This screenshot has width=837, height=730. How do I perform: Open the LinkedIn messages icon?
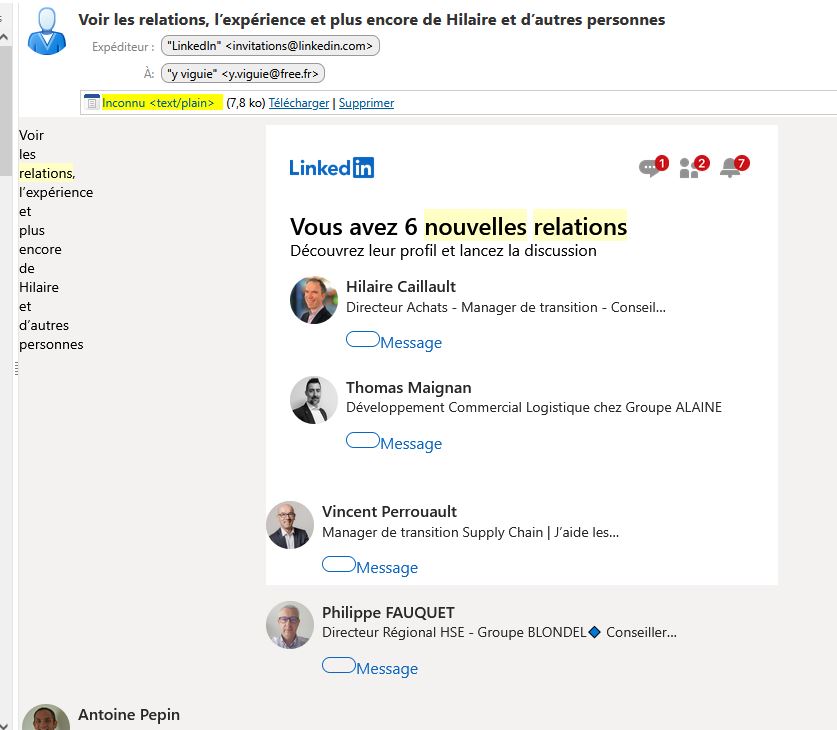click(651, 168)
